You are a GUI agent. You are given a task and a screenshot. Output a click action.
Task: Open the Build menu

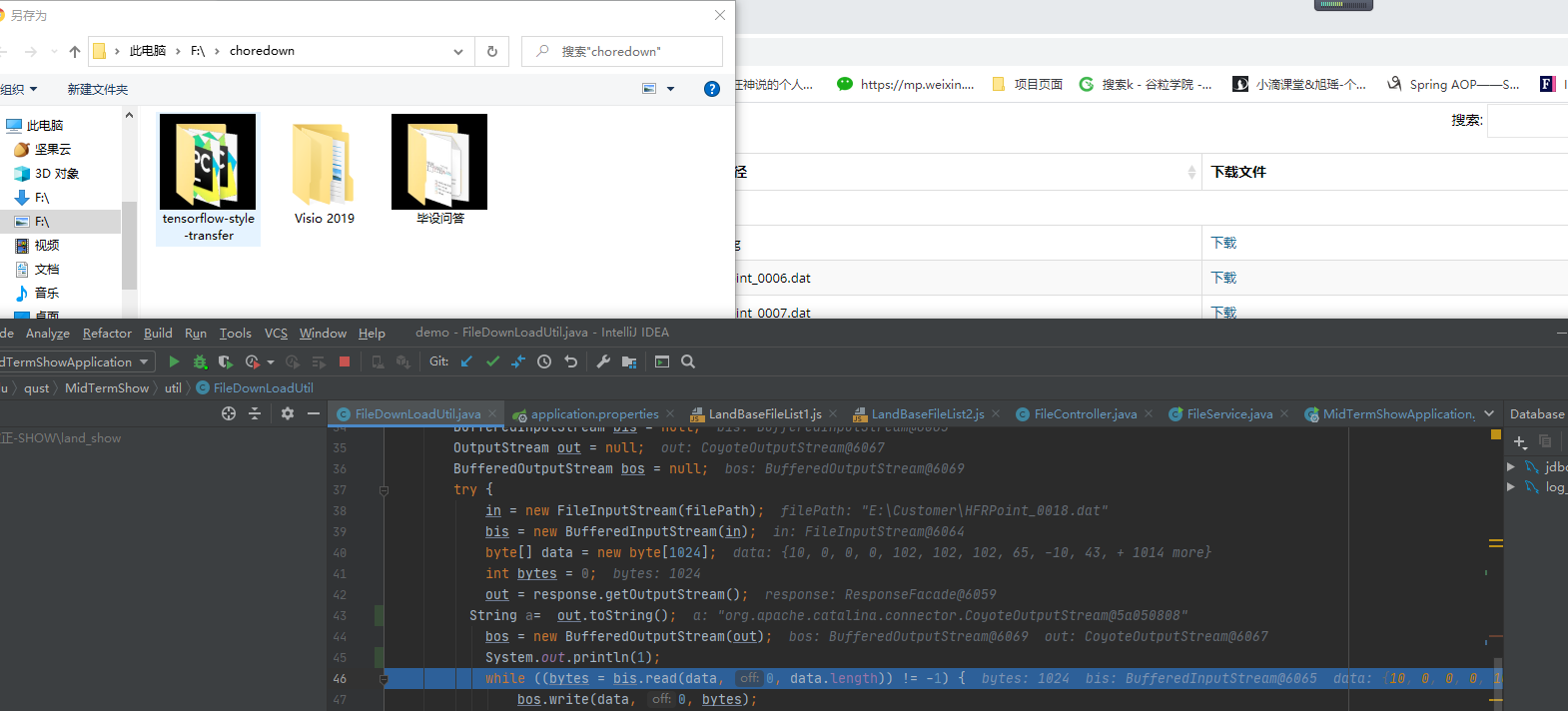point(158,334)
